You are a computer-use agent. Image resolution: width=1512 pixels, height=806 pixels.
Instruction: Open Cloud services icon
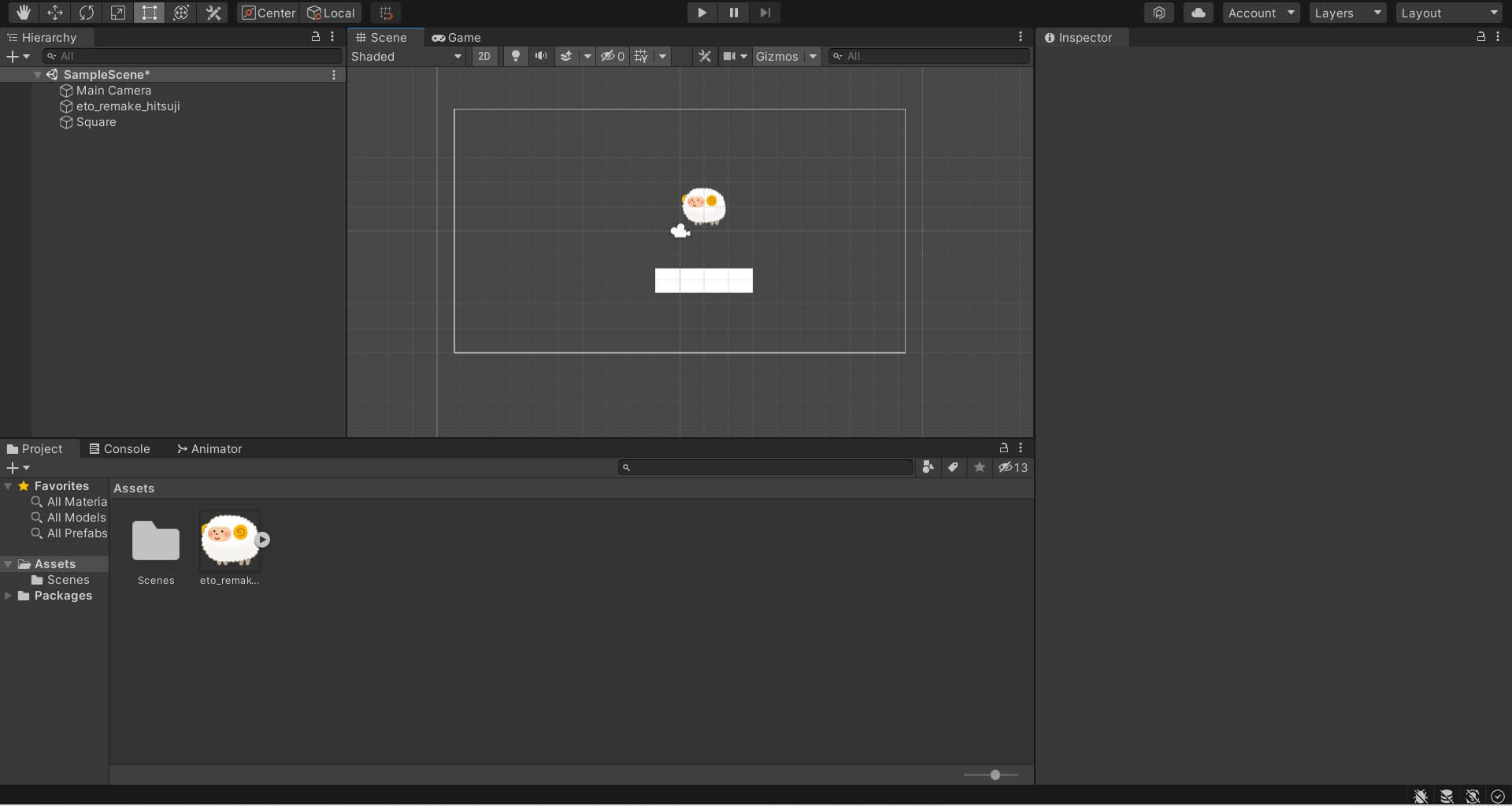click(x=1198, y=13)
